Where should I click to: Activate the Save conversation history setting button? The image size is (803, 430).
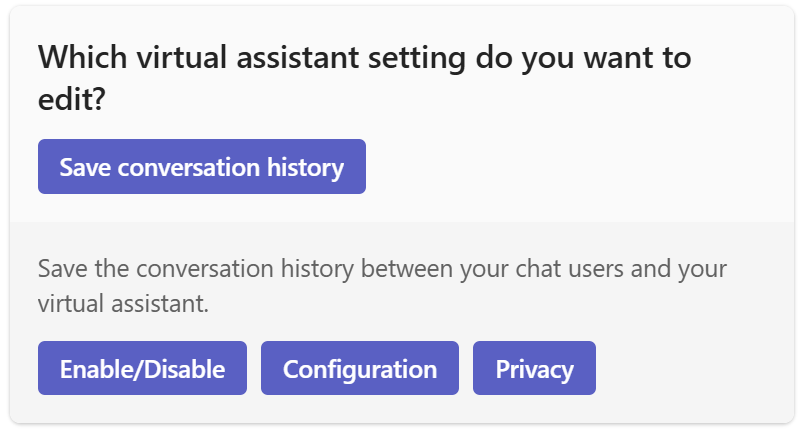tap(201, 166)
